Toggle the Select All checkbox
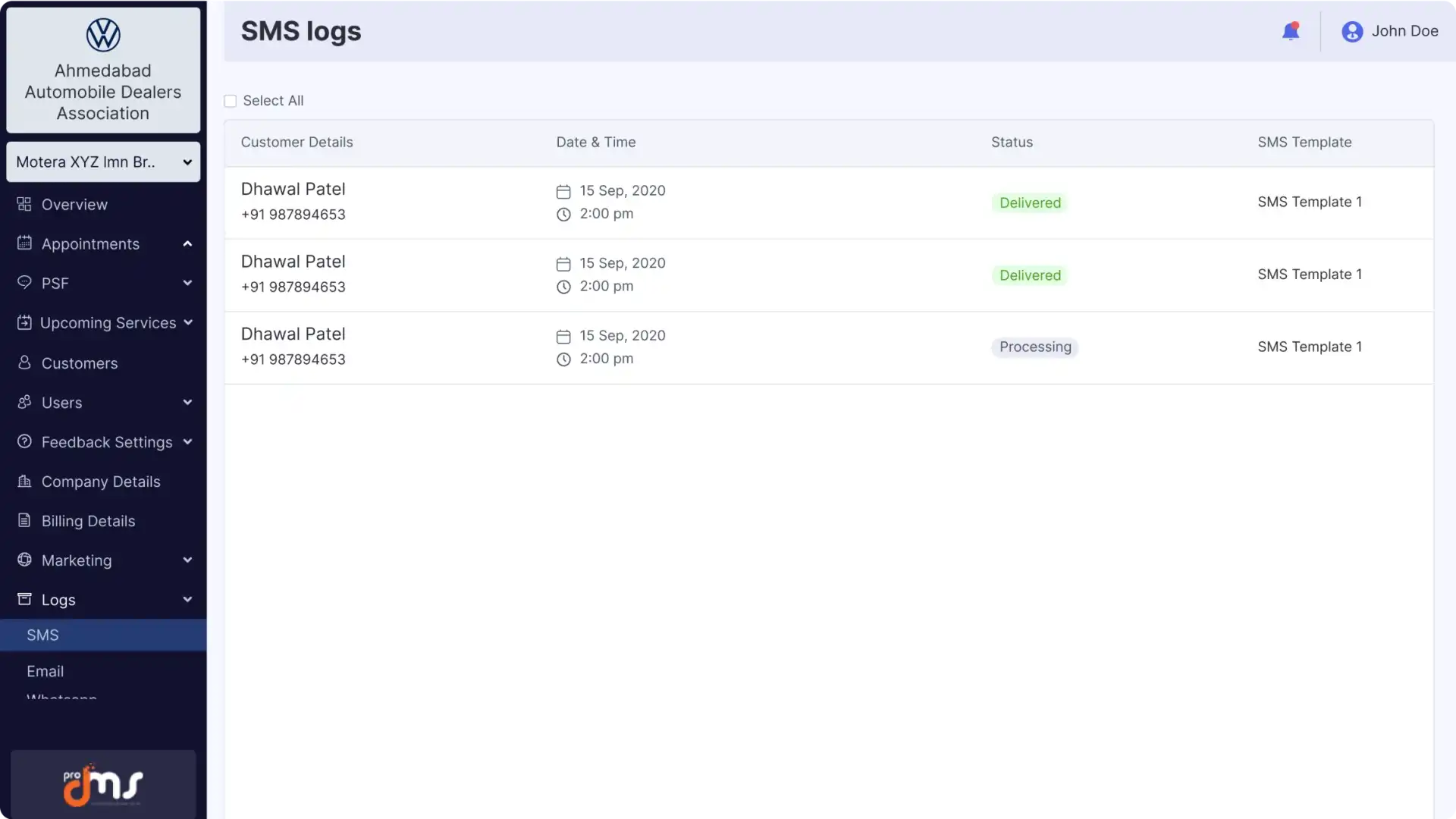 click(x=230, y=100)
